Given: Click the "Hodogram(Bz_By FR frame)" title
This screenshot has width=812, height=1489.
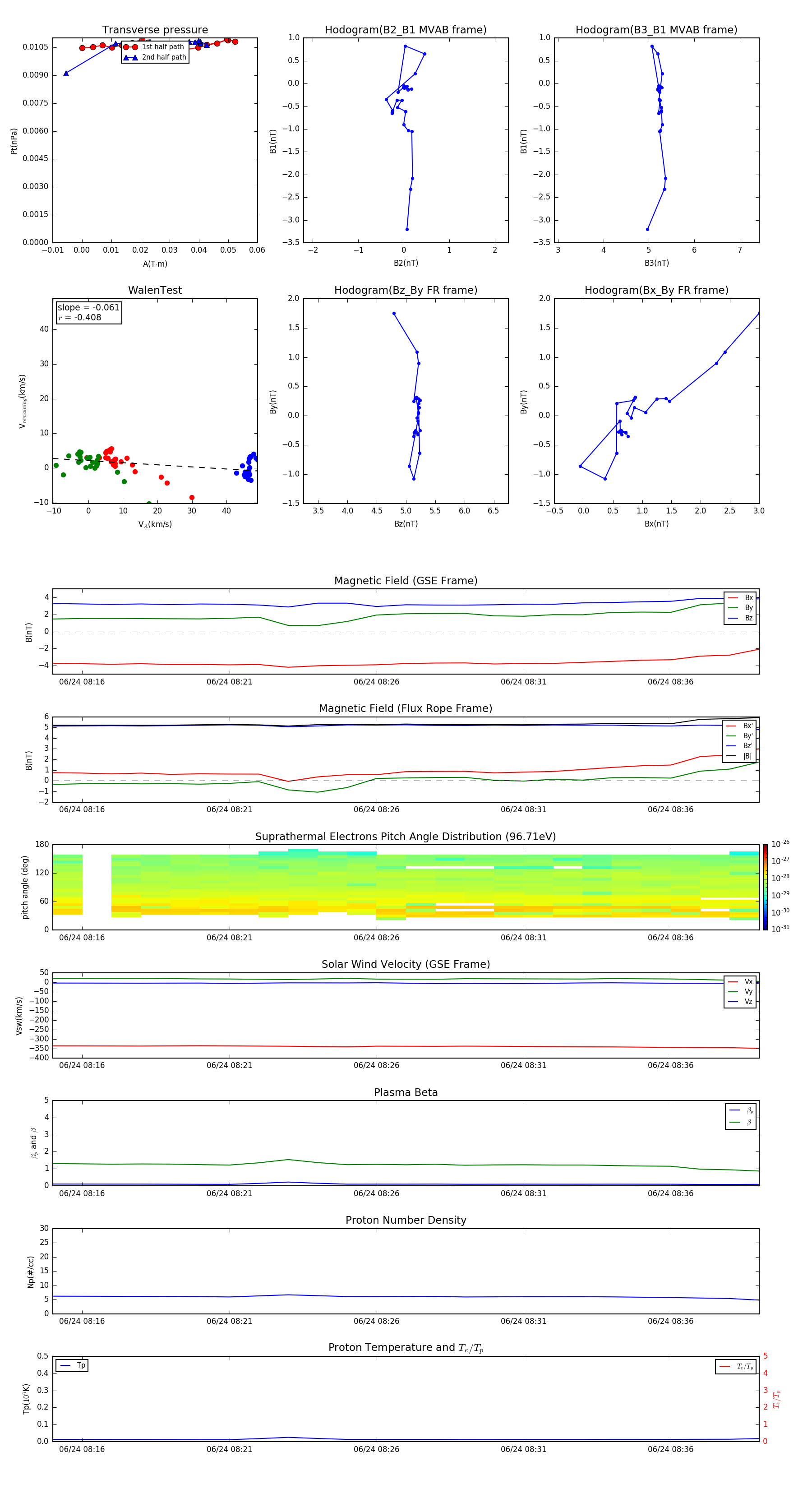Looking at the screenshot, I should pos(406,290).
